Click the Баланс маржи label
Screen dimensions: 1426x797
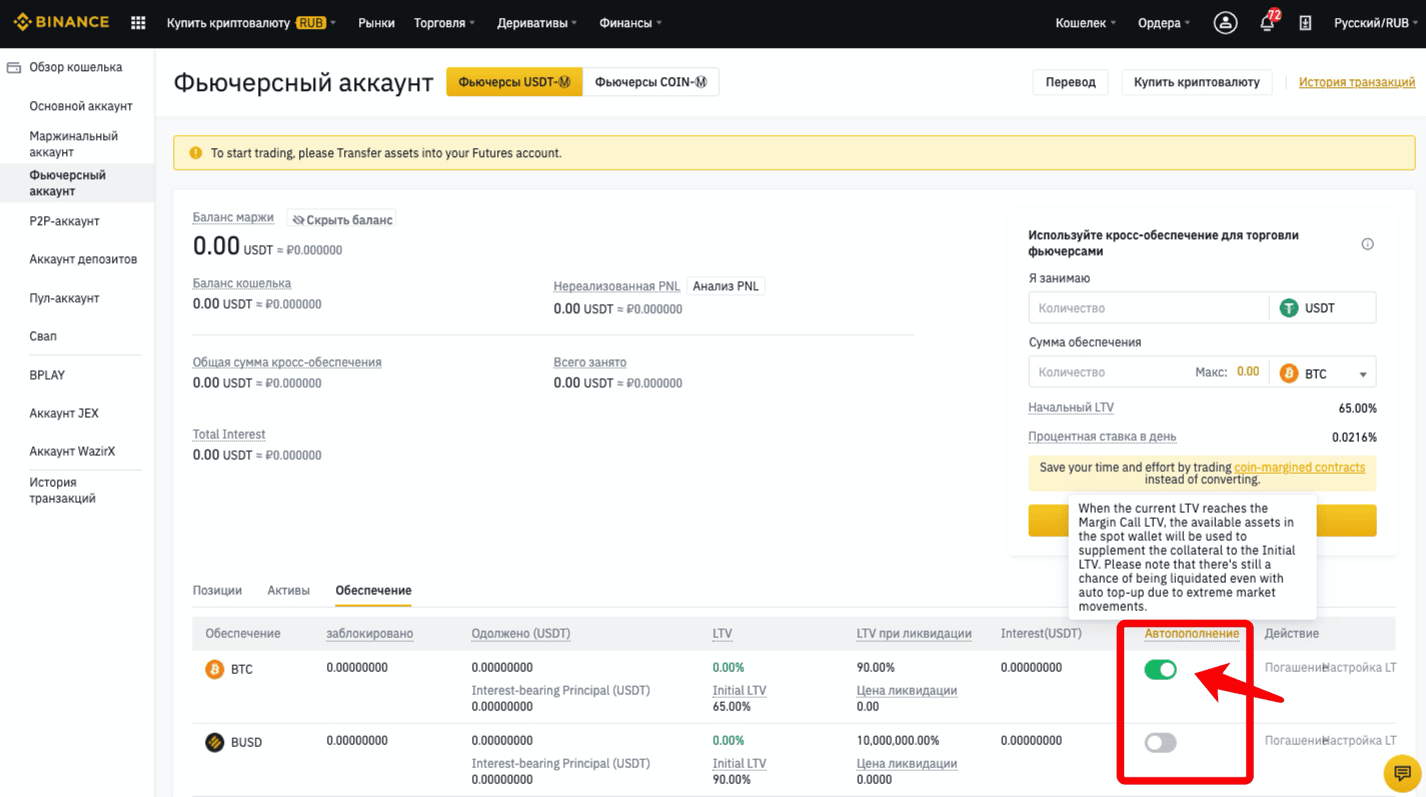coord(233,217)
